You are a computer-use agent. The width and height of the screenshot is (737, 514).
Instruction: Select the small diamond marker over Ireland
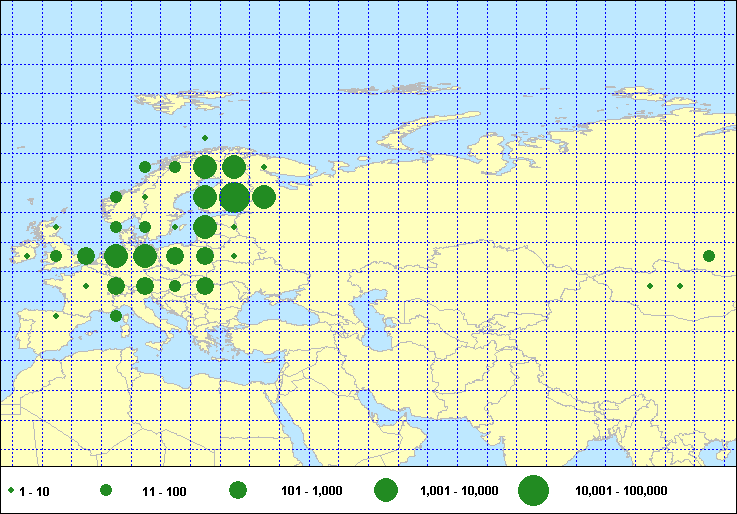(27, 256)
